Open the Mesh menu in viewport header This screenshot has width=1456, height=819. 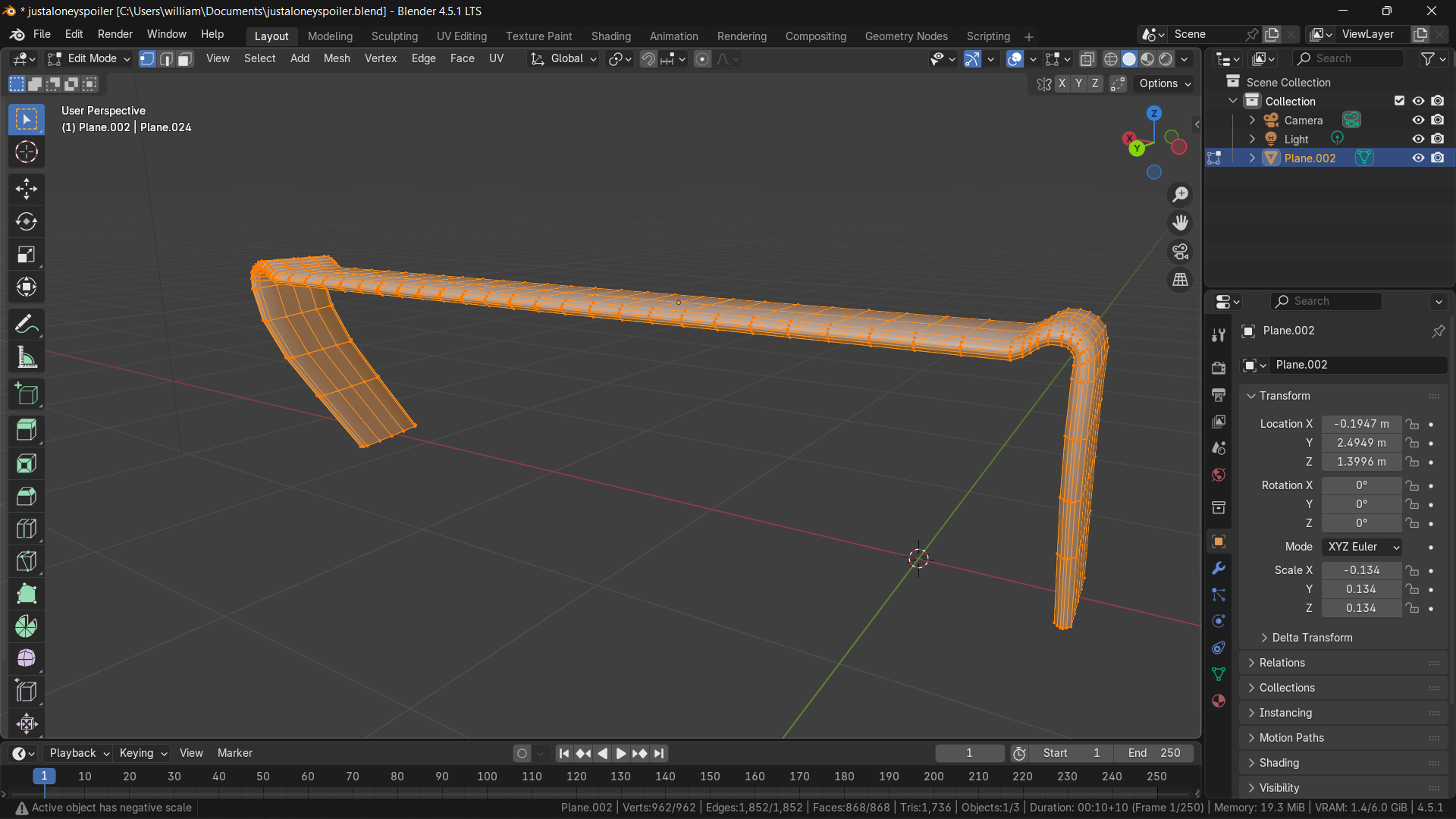click(x=337, y=59)
